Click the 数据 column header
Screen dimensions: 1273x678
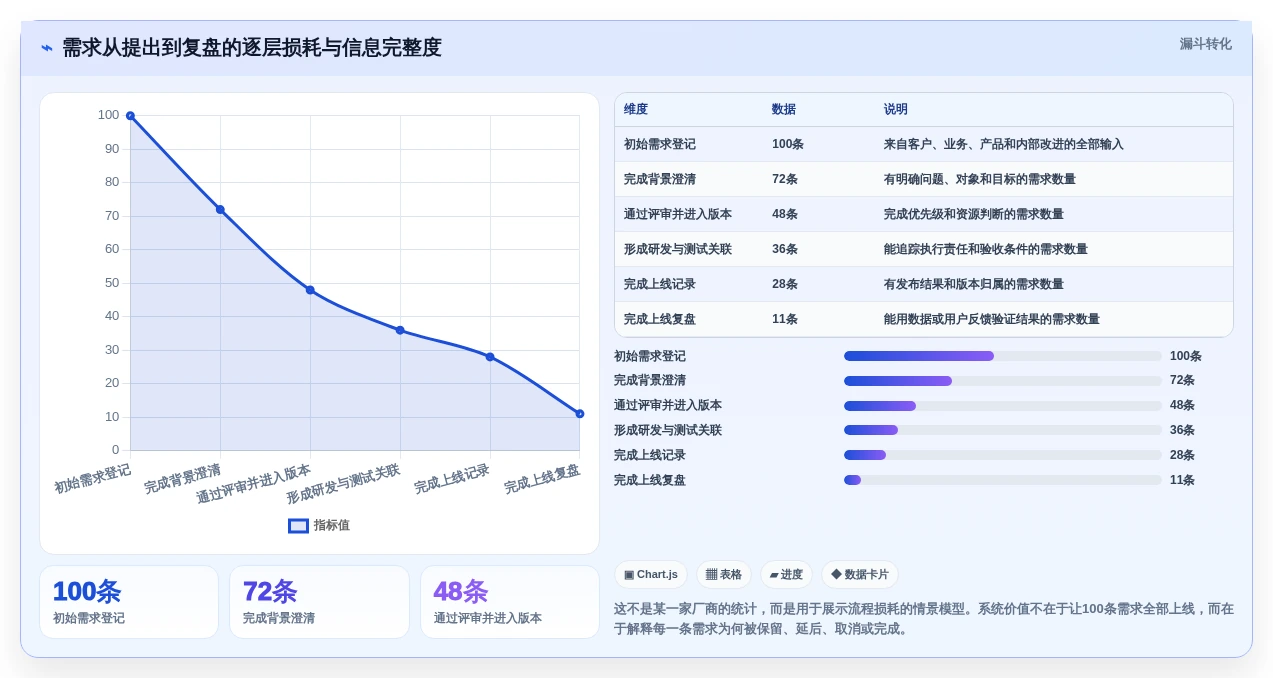click(784, 110)
